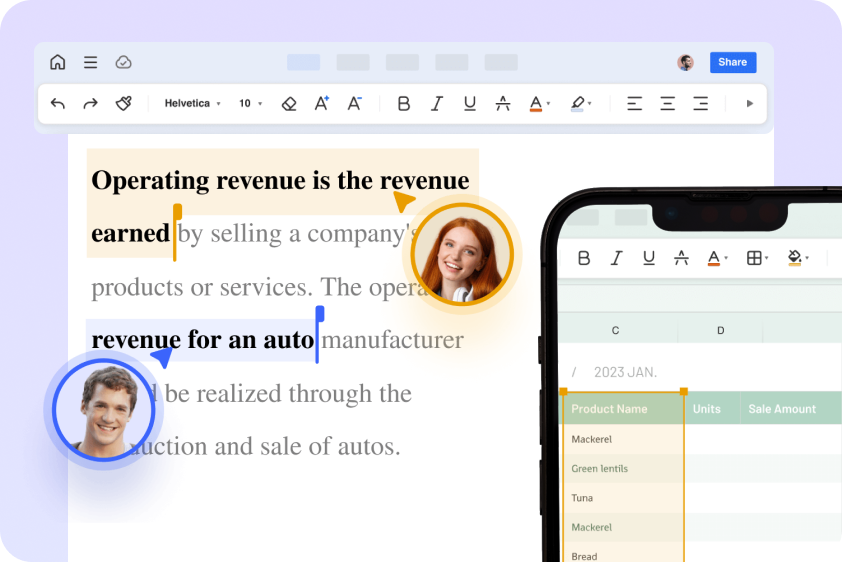Align text right
Screen dimensions: 842x562
700,104
